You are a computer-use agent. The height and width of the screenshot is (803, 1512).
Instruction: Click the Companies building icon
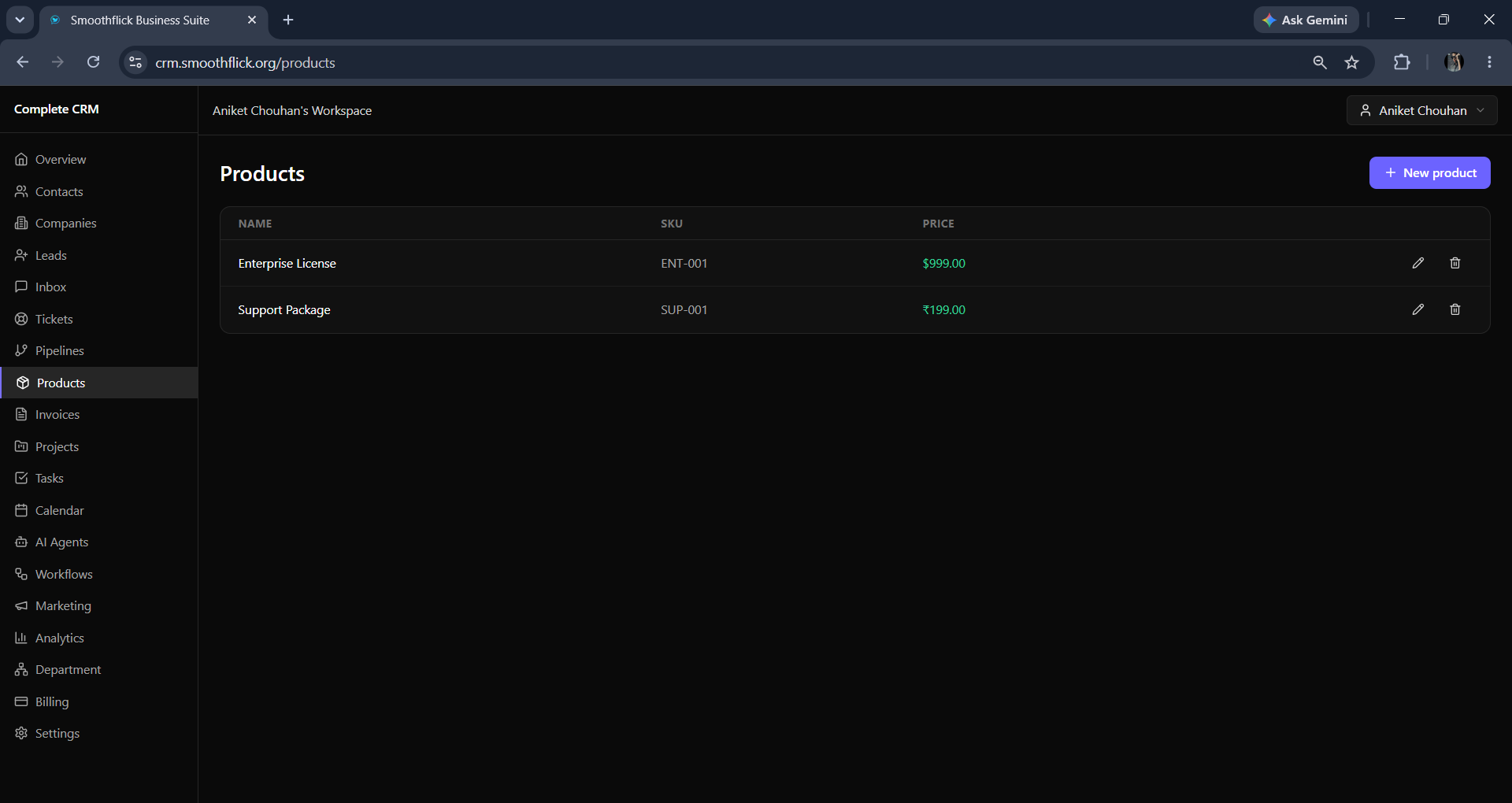[21, 223]
